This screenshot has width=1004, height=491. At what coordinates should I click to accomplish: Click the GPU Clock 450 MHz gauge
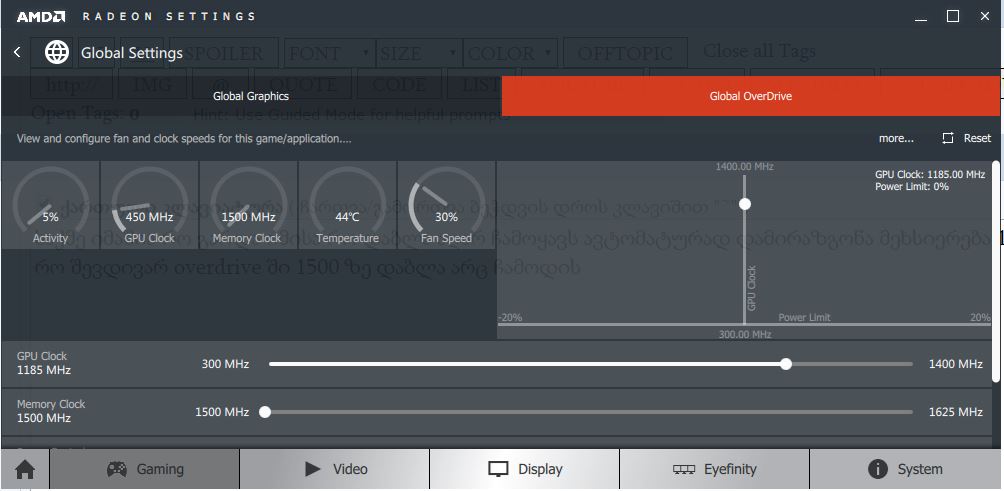(x=149, y=205)
